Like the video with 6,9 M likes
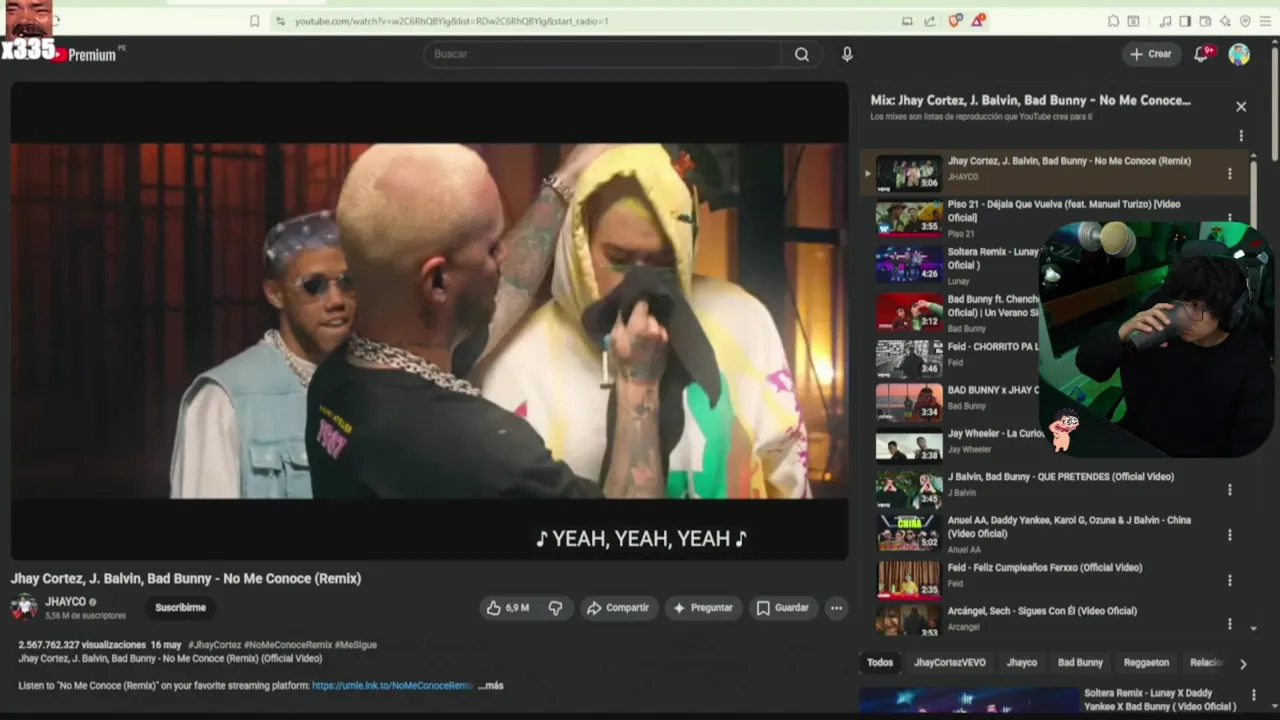1280x720 pixels. [510, 608]
